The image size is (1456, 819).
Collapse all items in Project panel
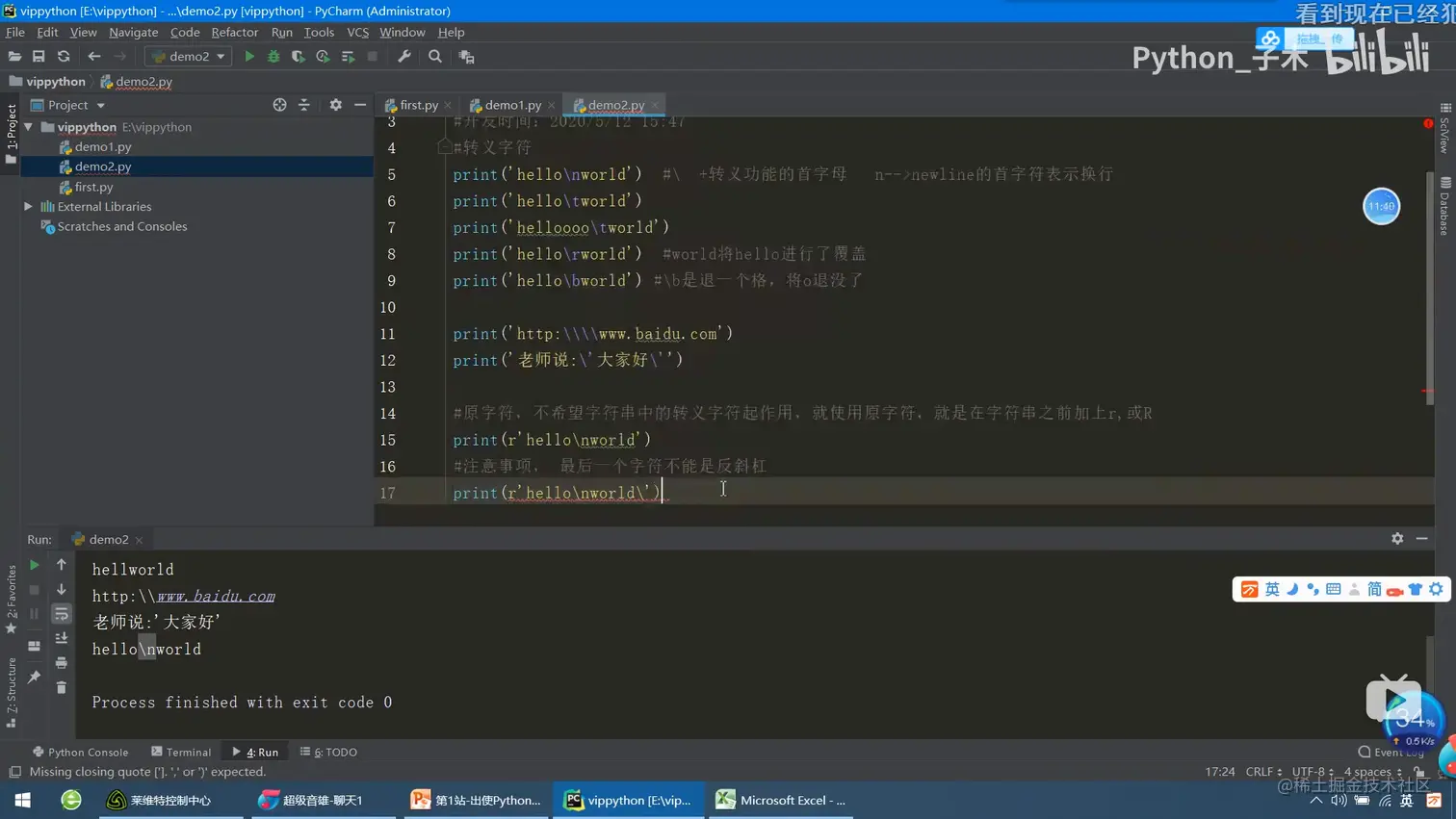(304, 105)
